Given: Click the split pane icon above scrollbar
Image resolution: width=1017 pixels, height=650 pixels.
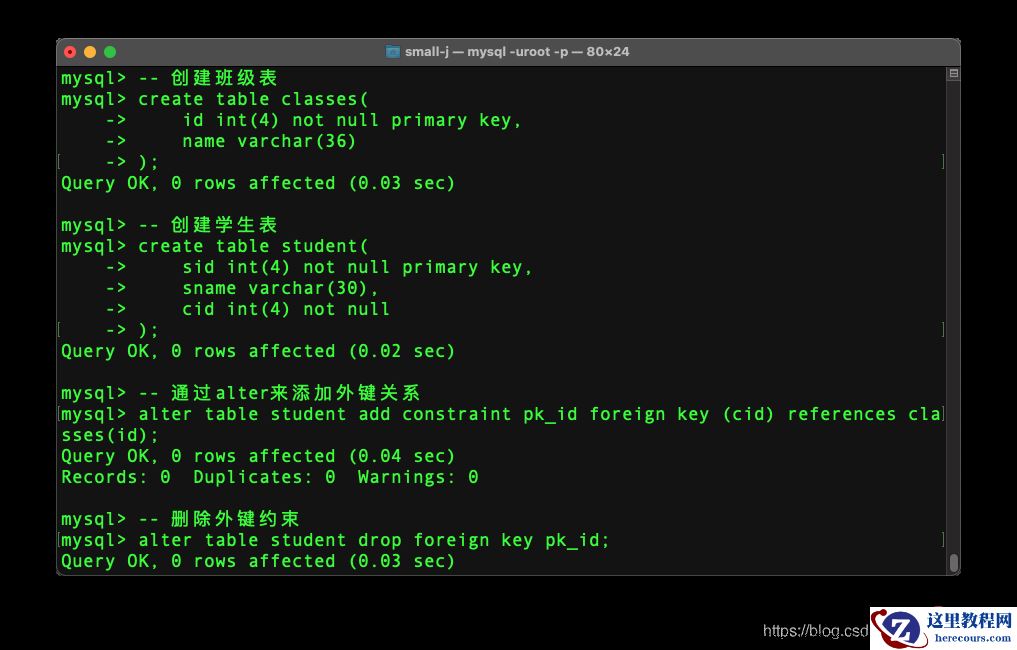Looking at the screenshot, I should (x=953, y=74).
